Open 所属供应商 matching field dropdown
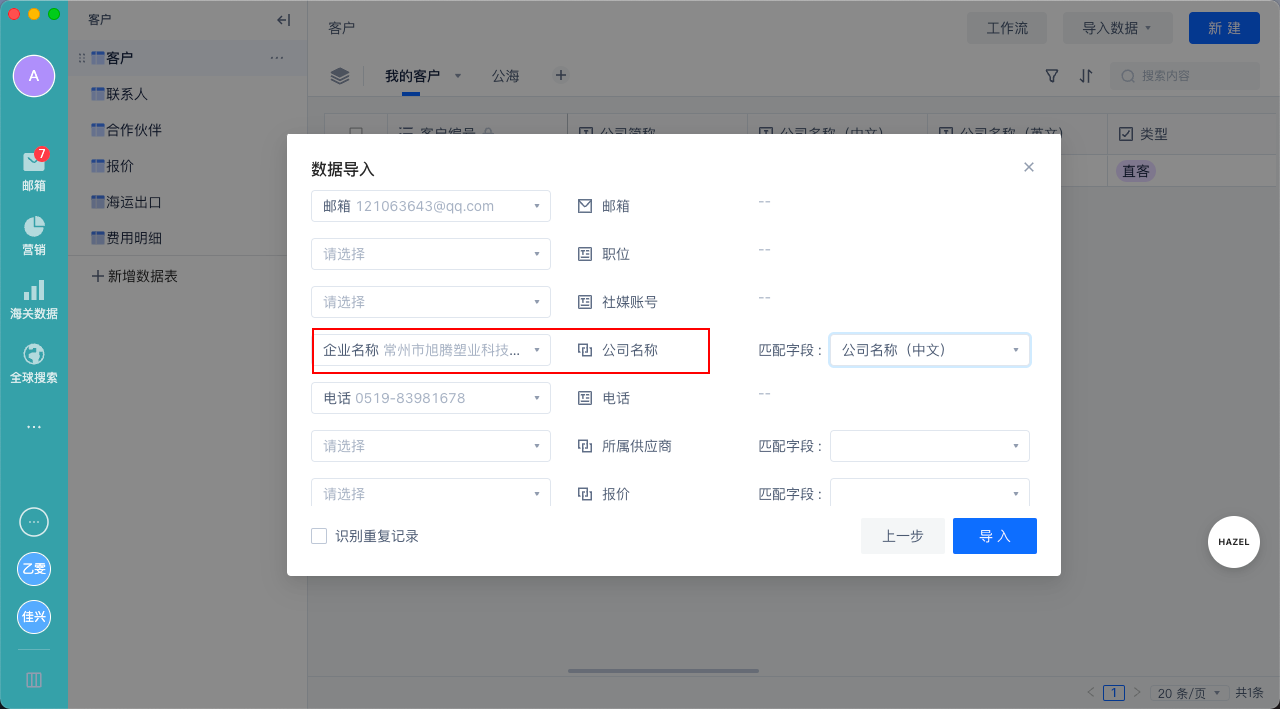 [x=930, y=446]
